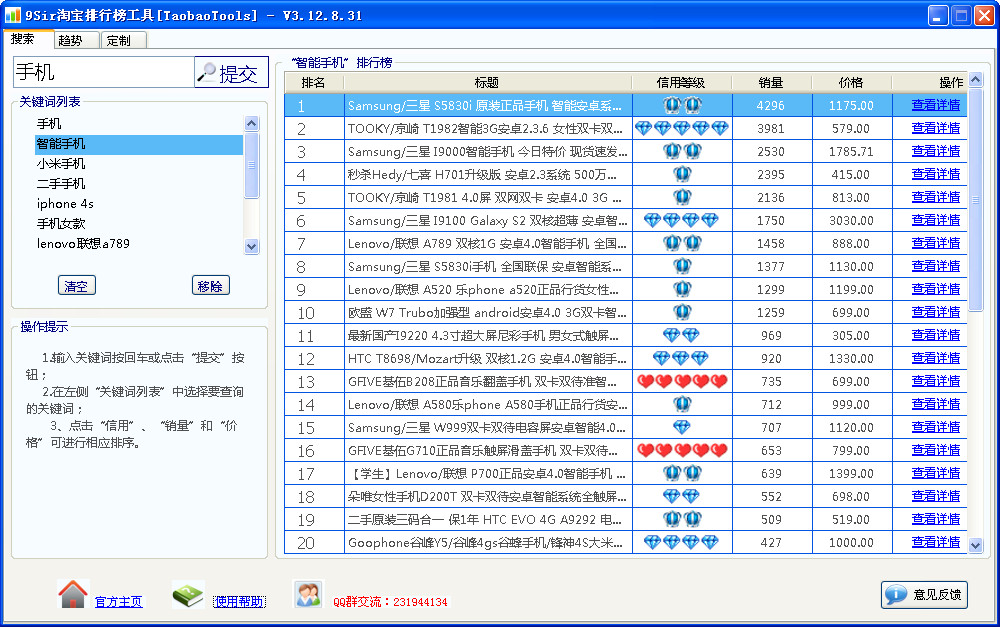Click the magnifier icon on 提交 button
Viewport: 1000px width, 627px height.
[207, 73]
